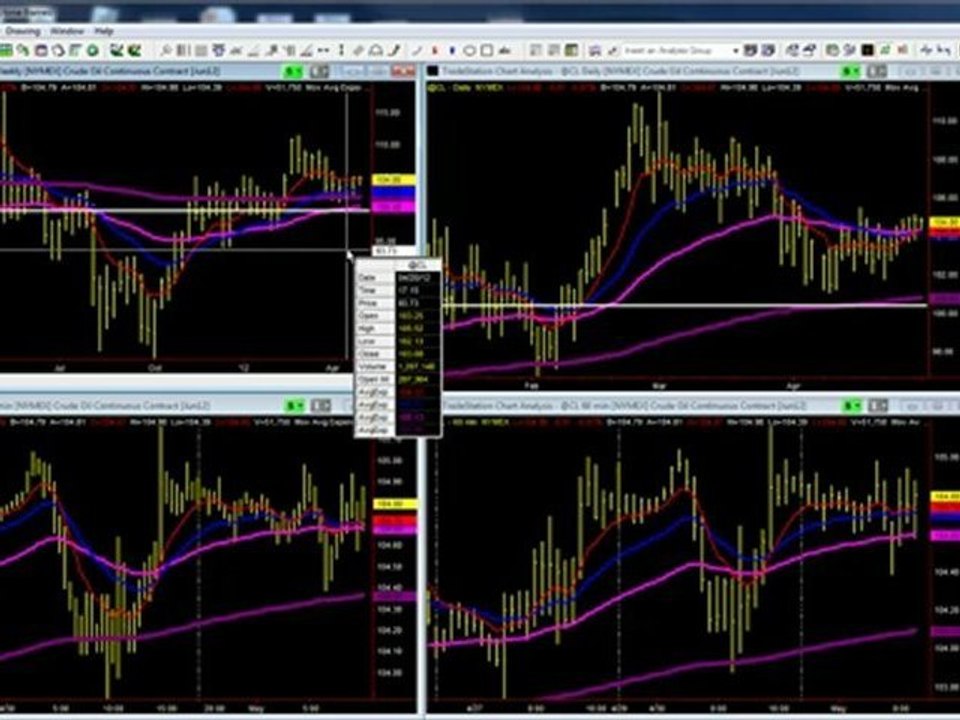
Task: Click the Price row in data tip window
Action: coord(397,303)
